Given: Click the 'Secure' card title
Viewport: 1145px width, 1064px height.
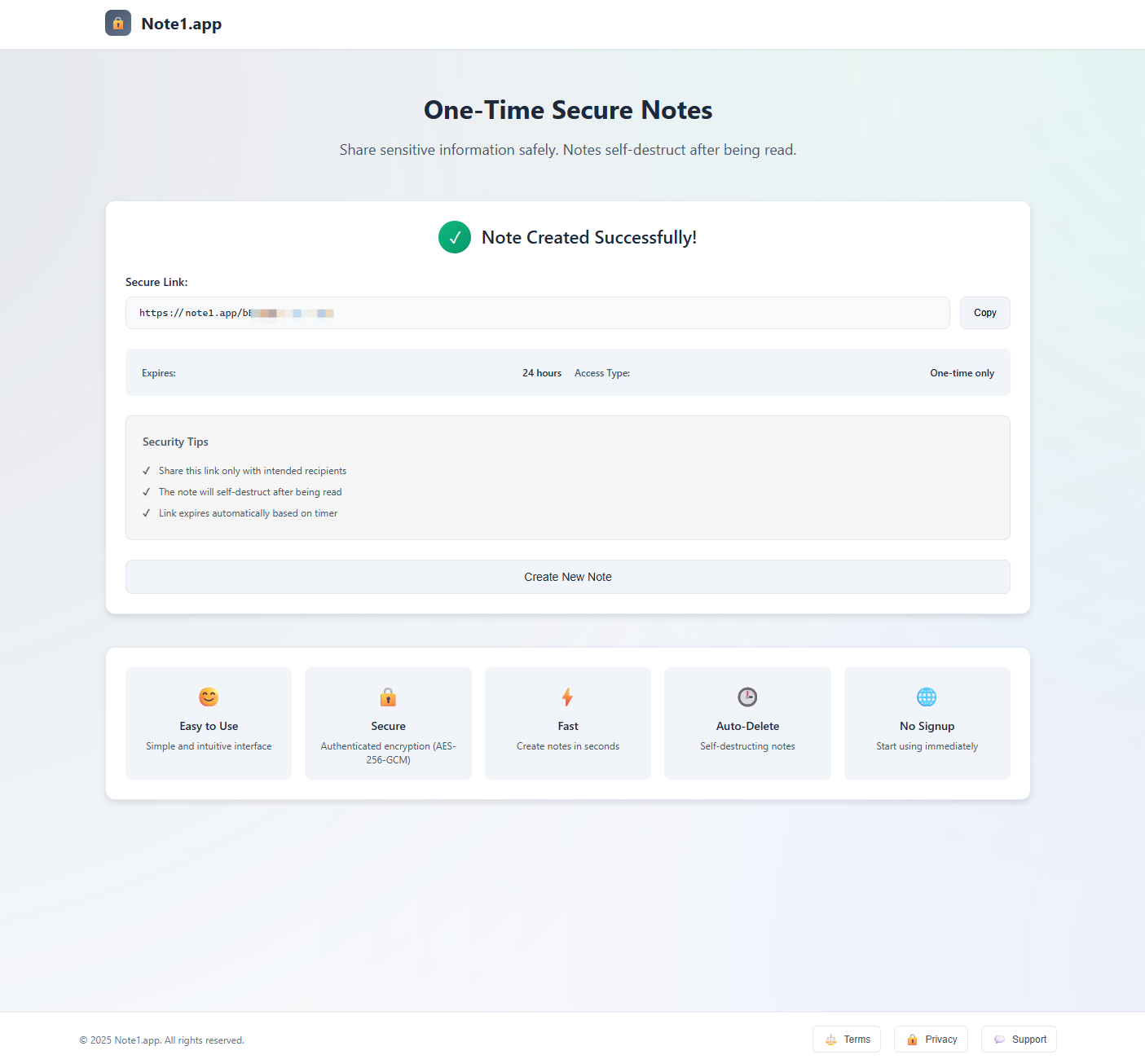Looking at the screenshot, I should point(388,726).
